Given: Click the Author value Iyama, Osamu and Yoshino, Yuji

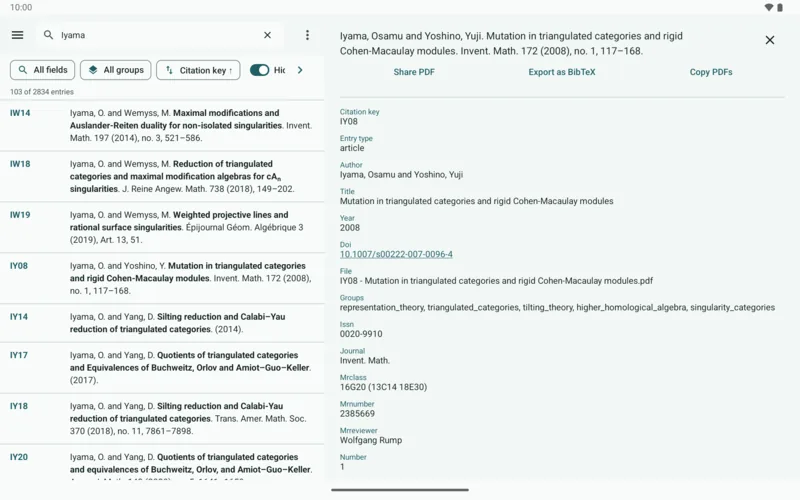Looking at the screenshot, I should 402,174.
